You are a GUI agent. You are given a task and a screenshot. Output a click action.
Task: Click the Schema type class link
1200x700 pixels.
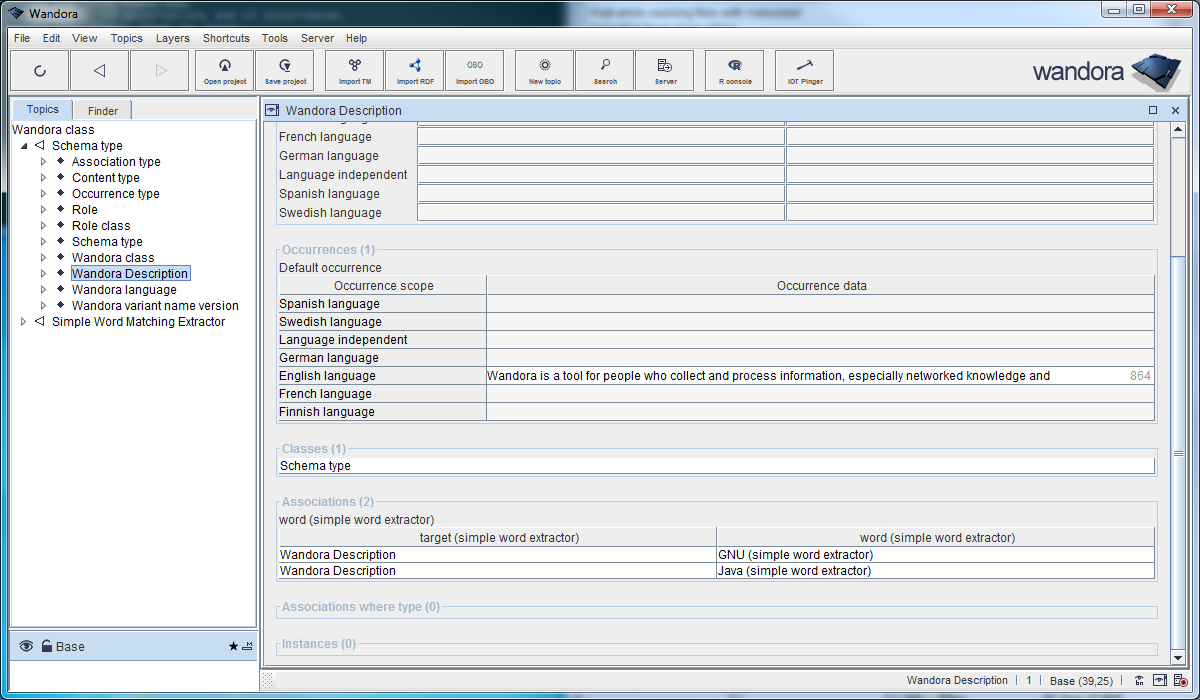315,466
